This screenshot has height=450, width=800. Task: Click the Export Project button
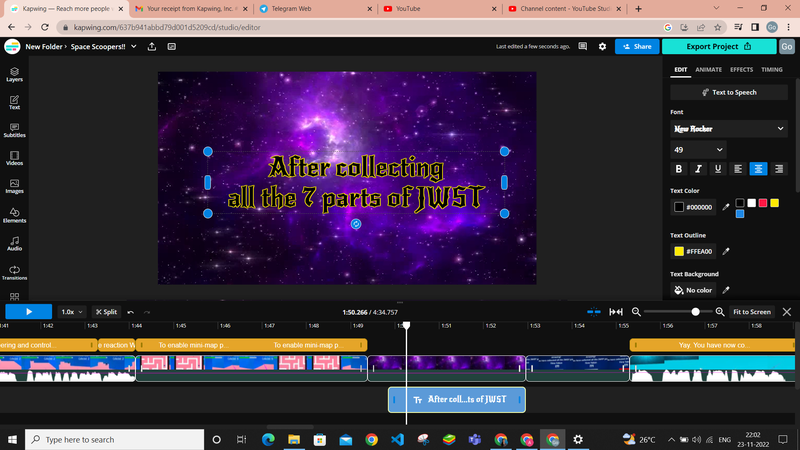coord(718,46)
